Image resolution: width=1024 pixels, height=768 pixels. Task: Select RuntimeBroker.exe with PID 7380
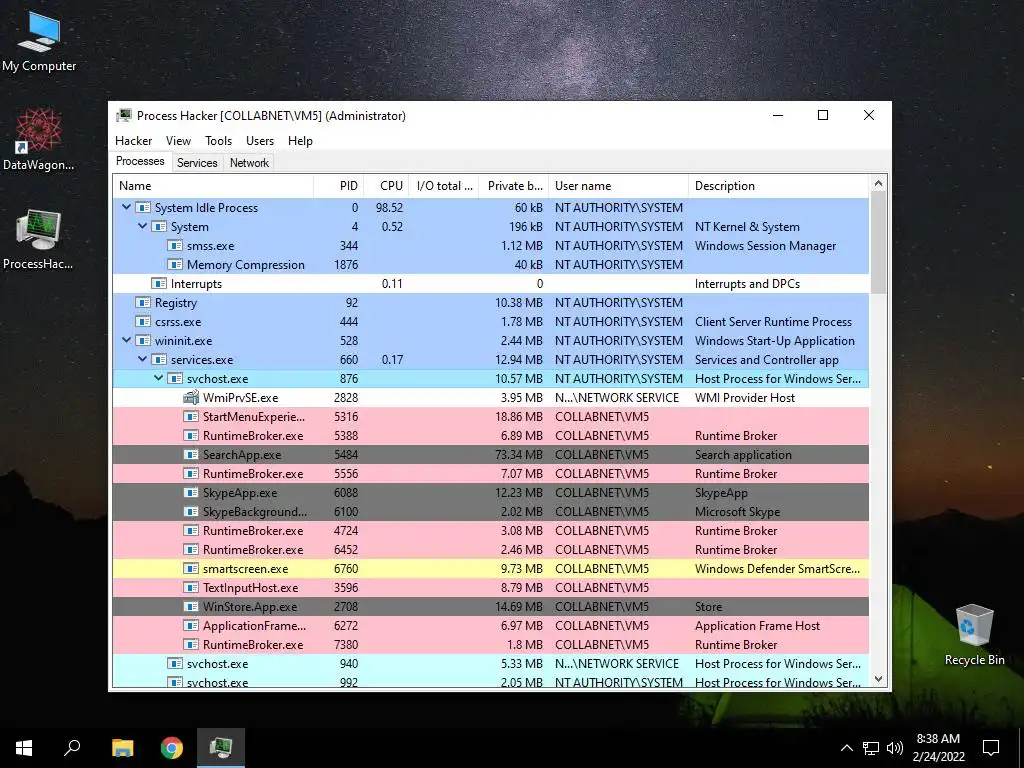click(x=491, y=645)
